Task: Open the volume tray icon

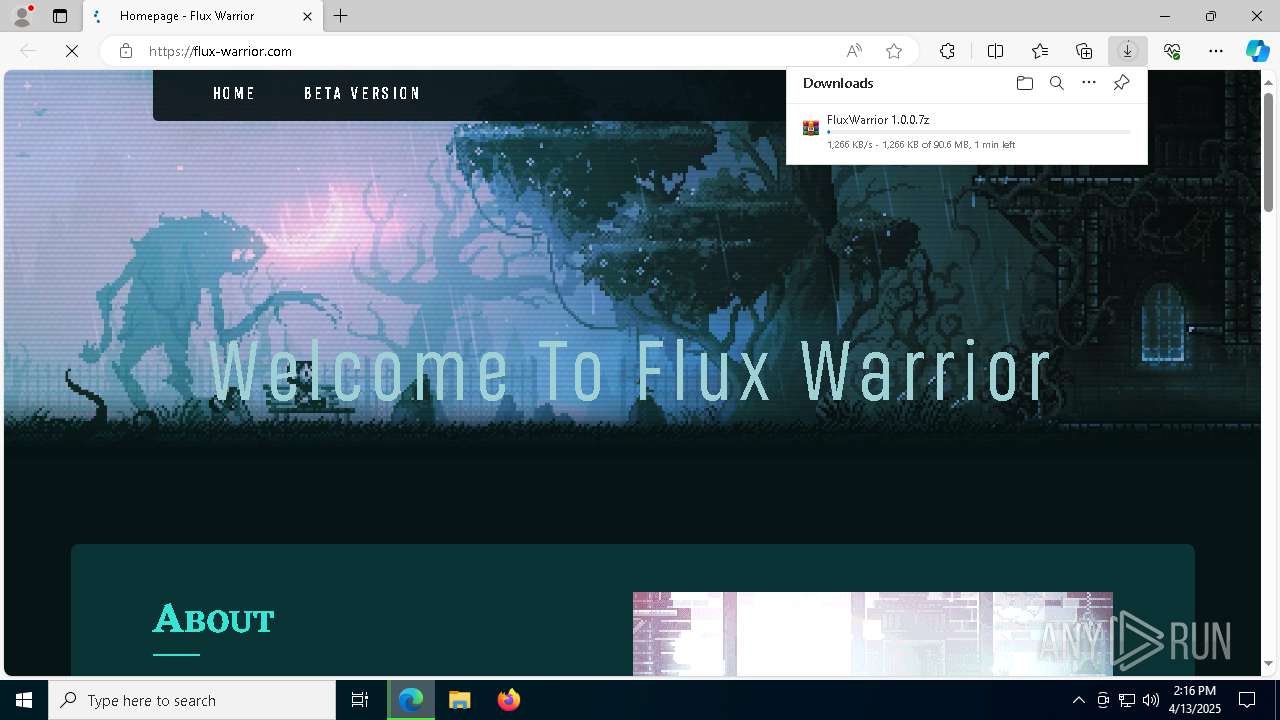Action: pyautogui.click(x=1151, y=700)
